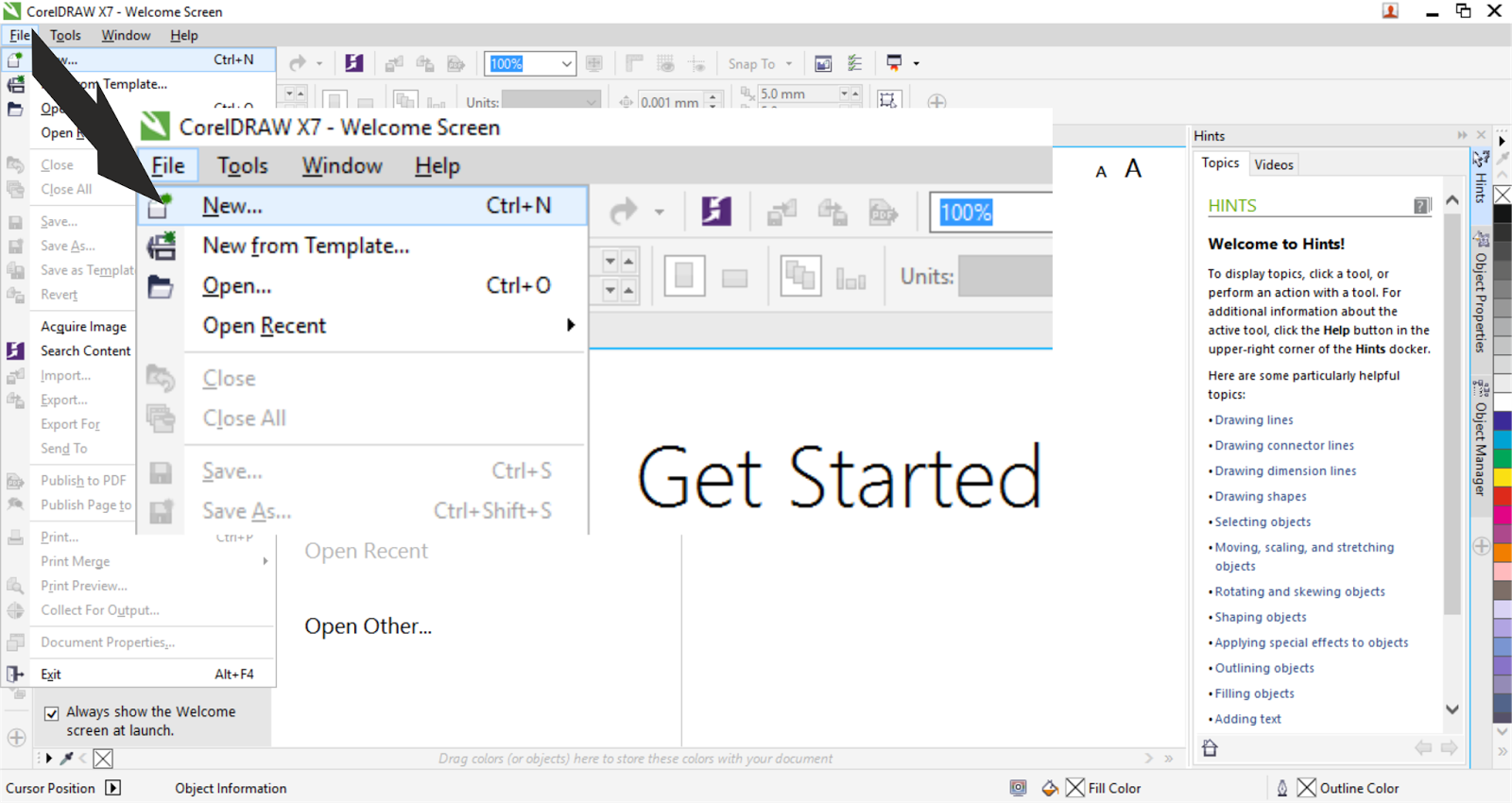This screenshot has width=1512, height=803.
Task: Open the Filling objects hint link
Action: tap(1254, 694)
